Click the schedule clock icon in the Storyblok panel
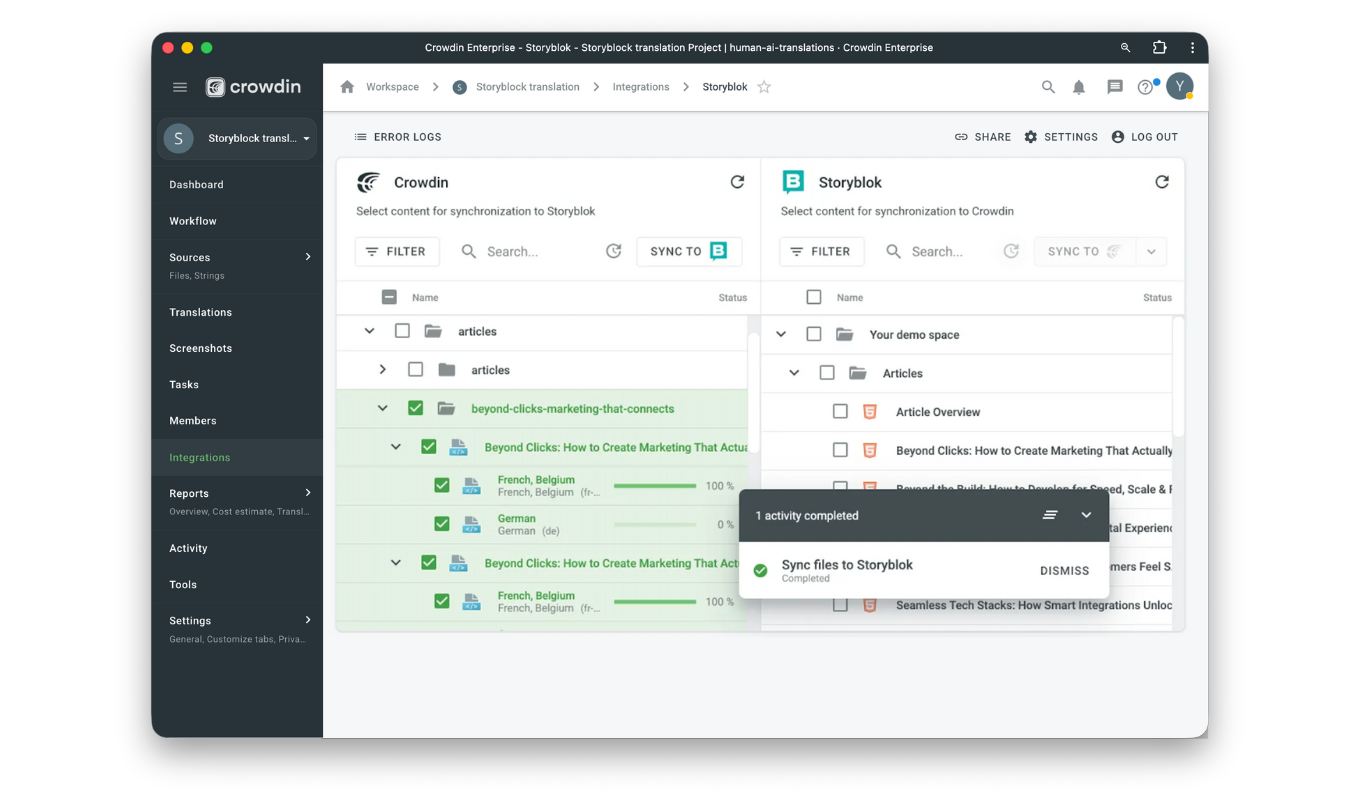Image resolution: width=1360 pixels, height=800 pixels. 1011,251
